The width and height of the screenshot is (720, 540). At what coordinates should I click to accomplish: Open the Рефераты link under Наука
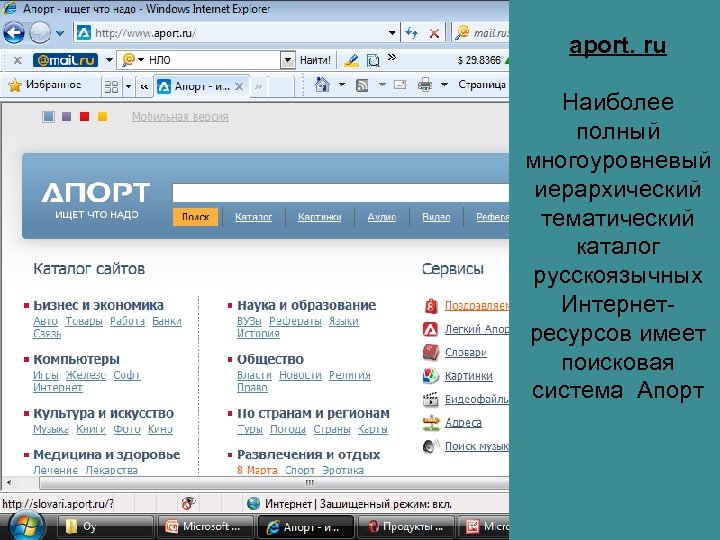(295, 321)
